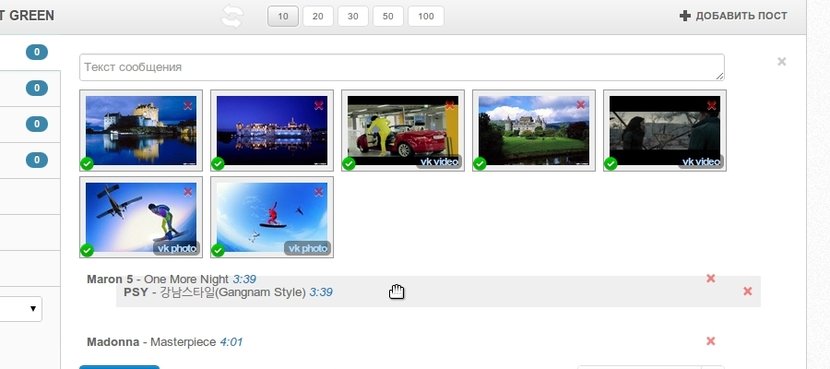Delete the Madonna Masterpiece track

pyautogui.click(x=710, y=341)
